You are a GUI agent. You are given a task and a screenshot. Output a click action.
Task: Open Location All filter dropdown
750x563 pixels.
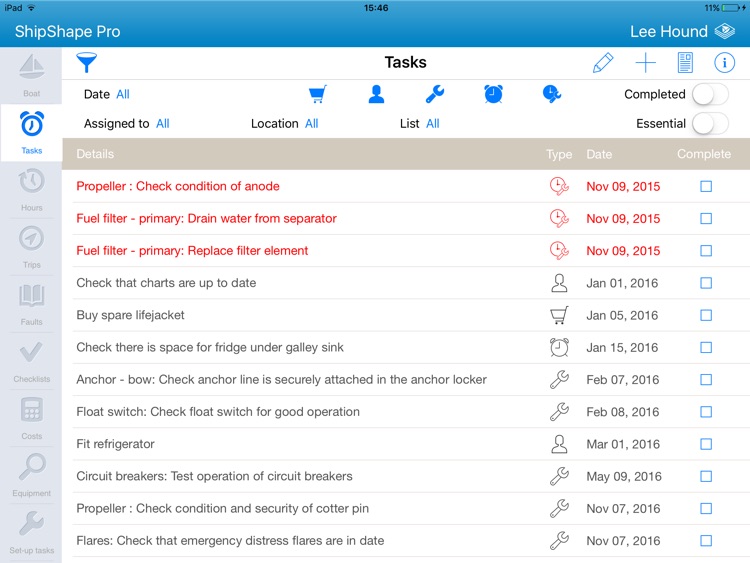[311, 124]
